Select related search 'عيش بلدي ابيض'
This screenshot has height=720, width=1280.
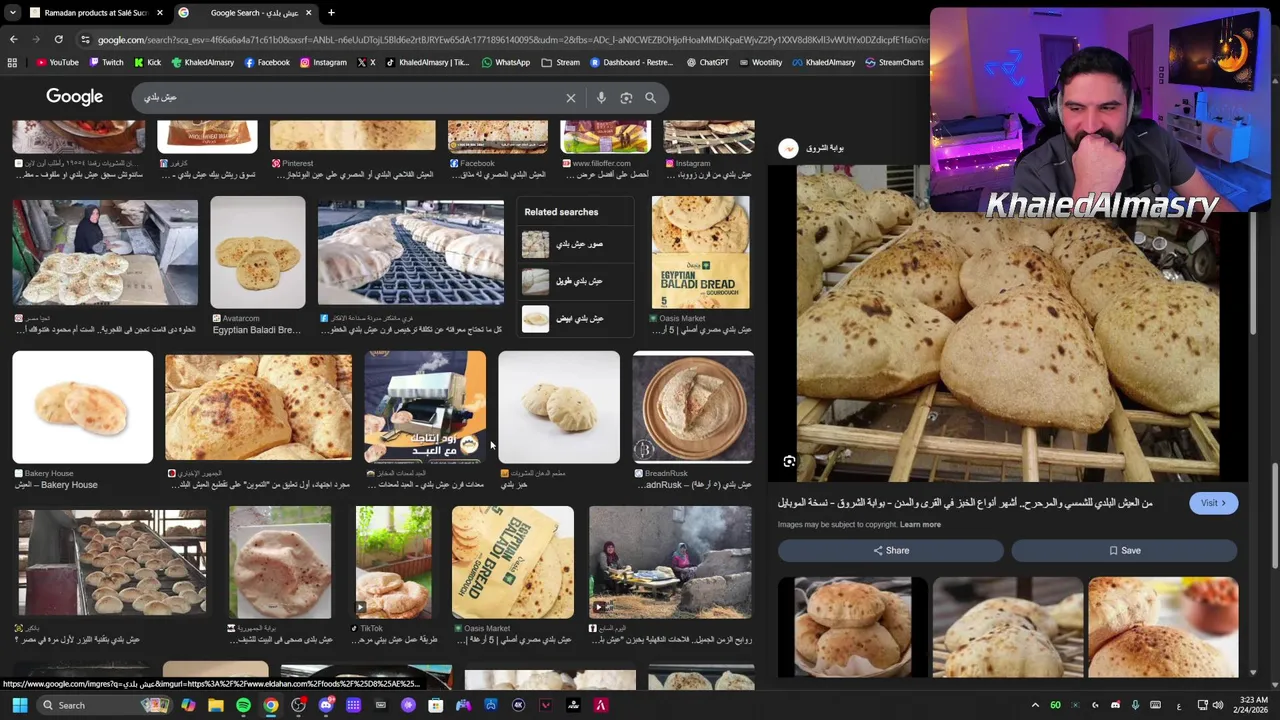pos(577,318)
